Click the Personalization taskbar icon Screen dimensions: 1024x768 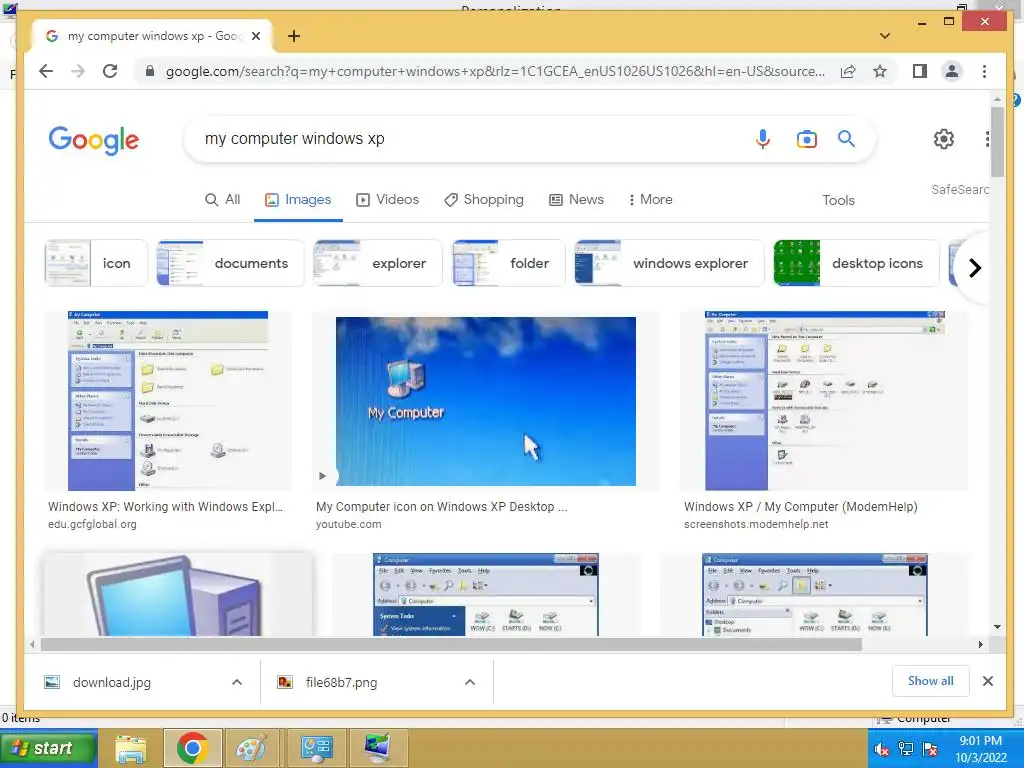click(x=378, y=748)
